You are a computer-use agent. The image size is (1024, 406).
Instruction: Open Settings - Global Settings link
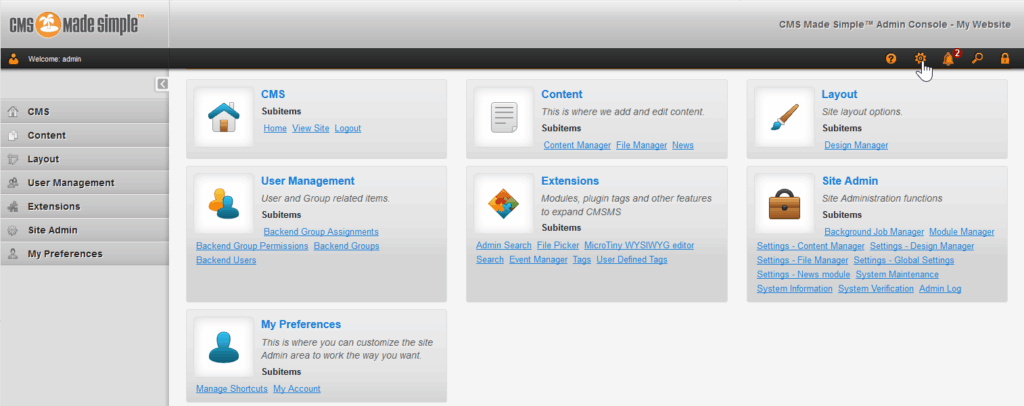coord(904,260)
